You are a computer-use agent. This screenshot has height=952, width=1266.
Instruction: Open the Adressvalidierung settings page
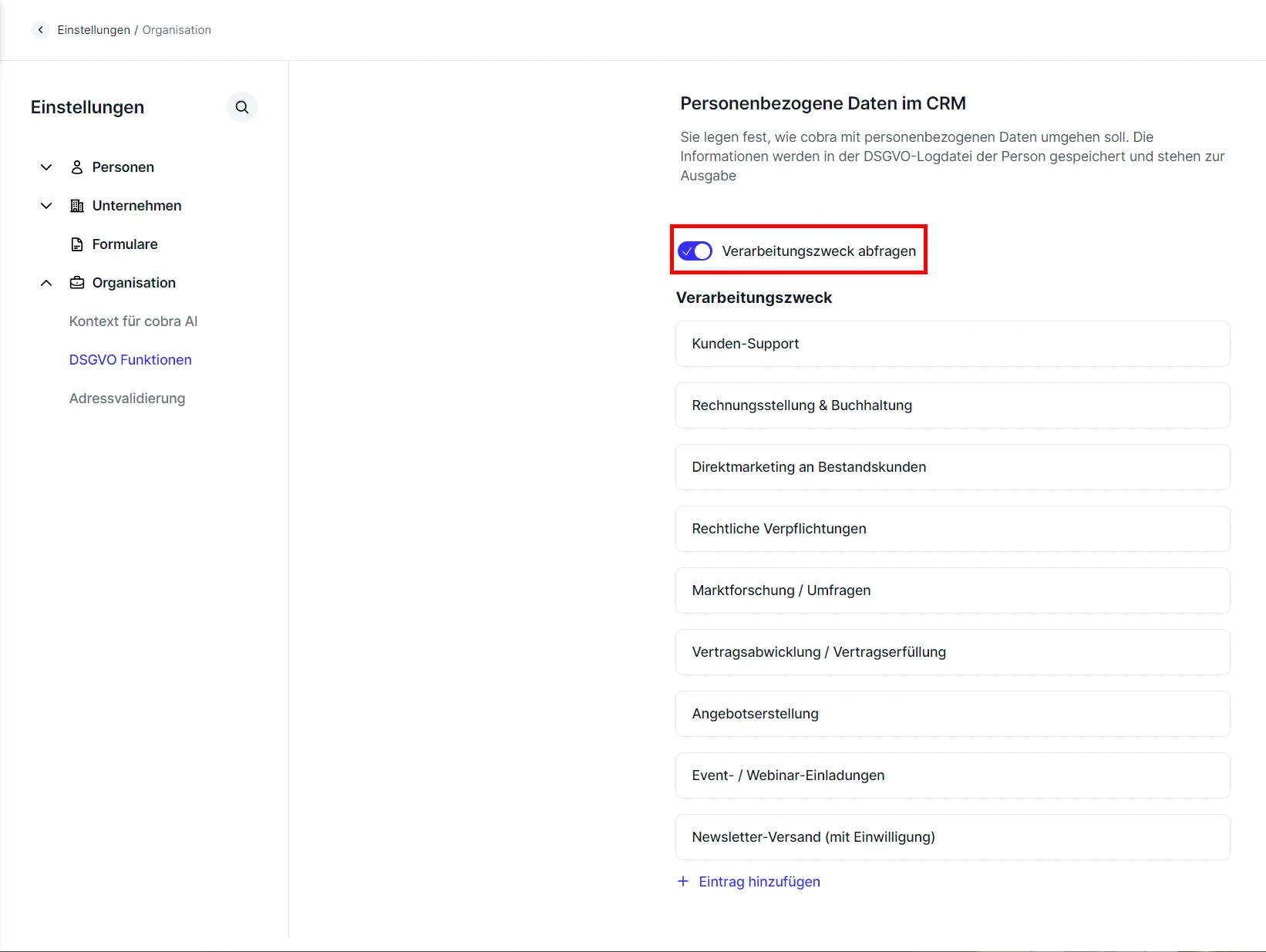pos(126,398)
